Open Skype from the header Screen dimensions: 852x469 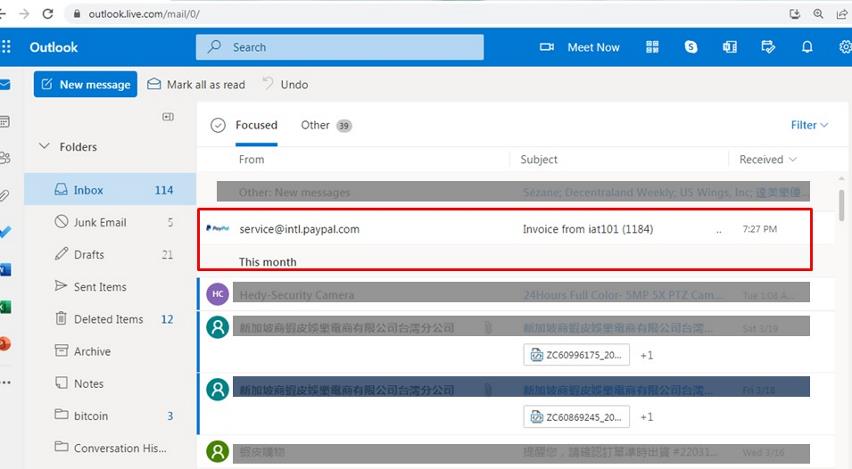pos(691,47)
